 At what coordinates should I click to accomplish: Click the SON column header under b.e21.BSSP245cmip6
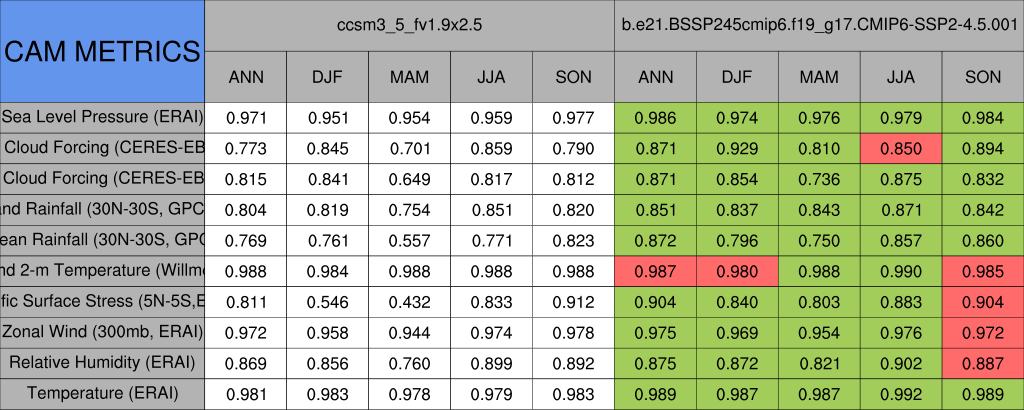(983, 76)
